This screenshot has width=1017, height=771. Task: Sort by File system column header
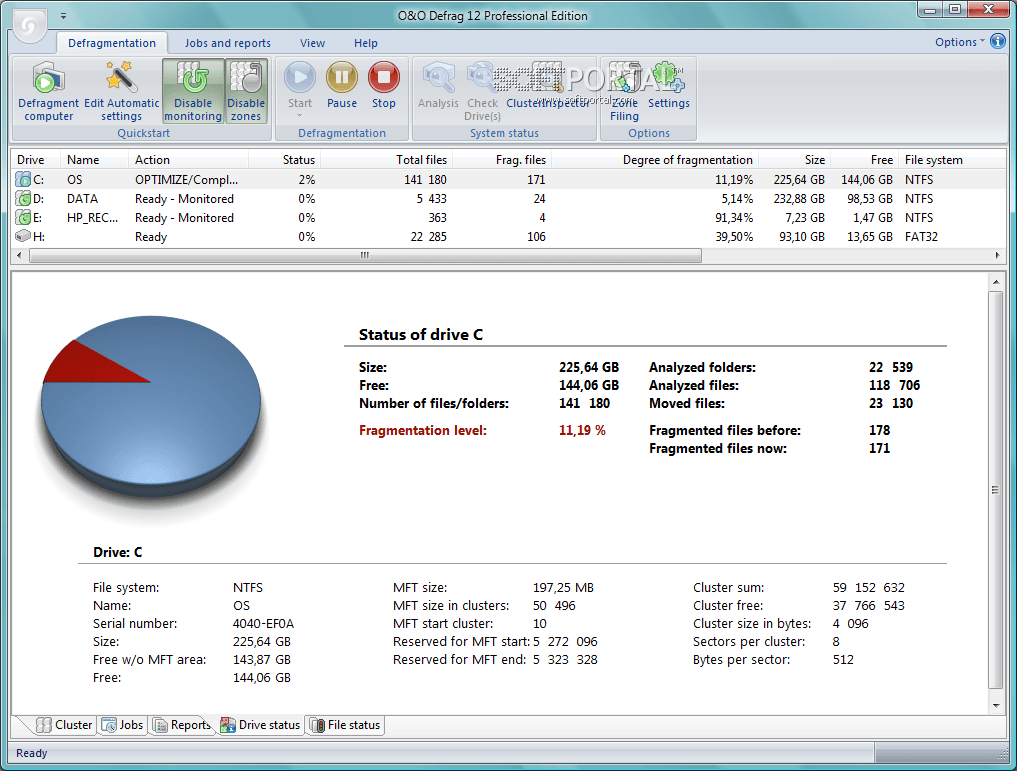[x=950, y=160]
